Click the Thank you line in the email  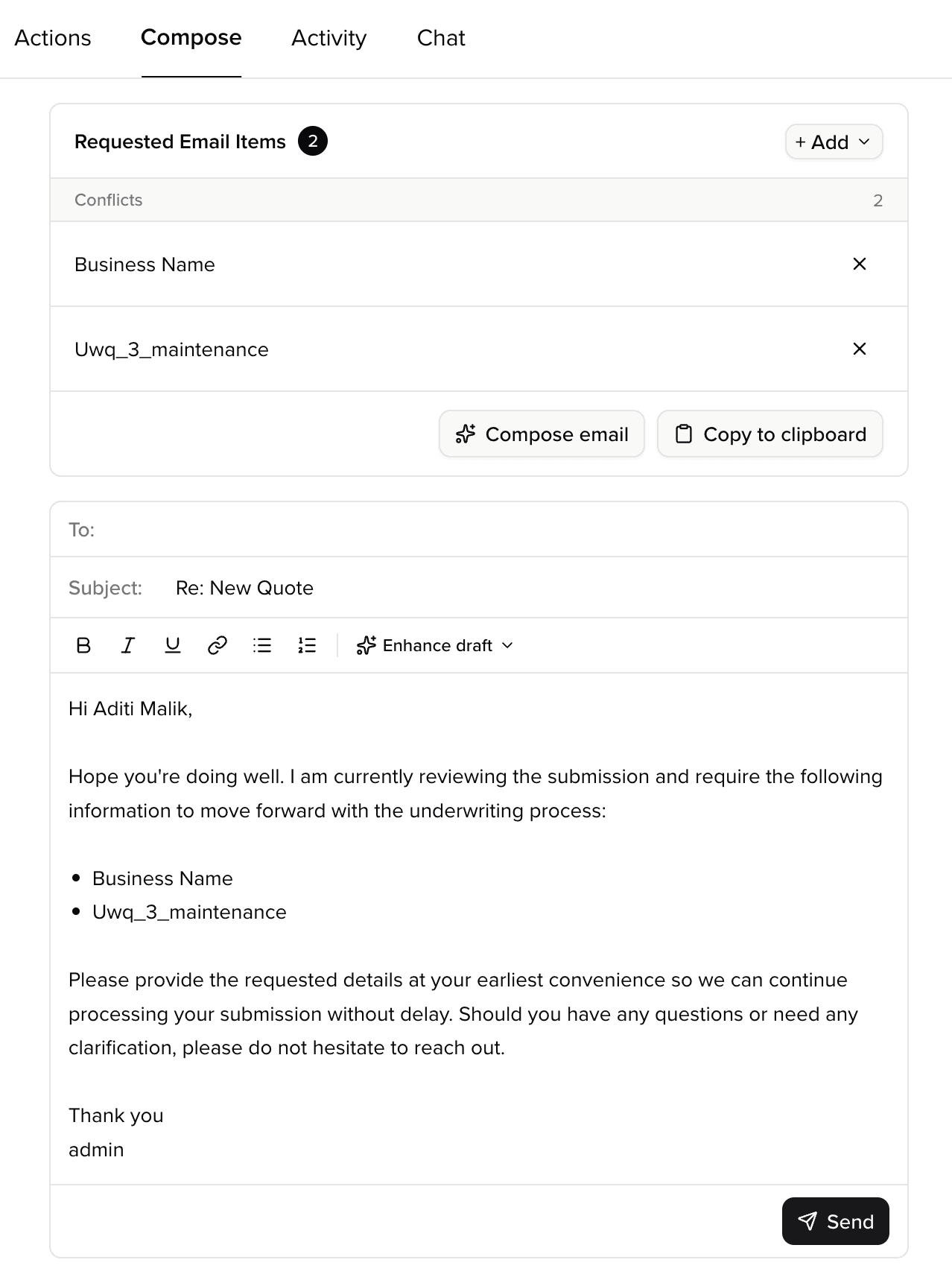[116, 1115]
